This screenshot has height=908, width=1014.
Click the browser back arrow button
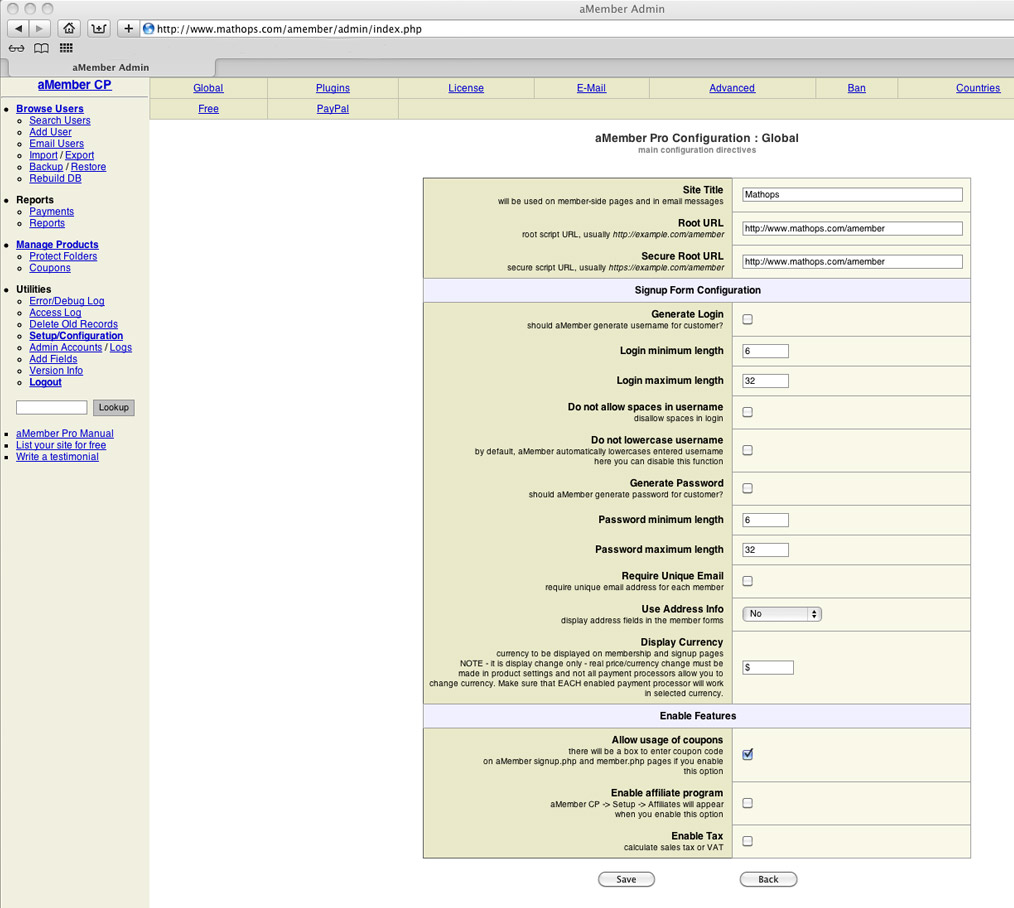point(19,29)
